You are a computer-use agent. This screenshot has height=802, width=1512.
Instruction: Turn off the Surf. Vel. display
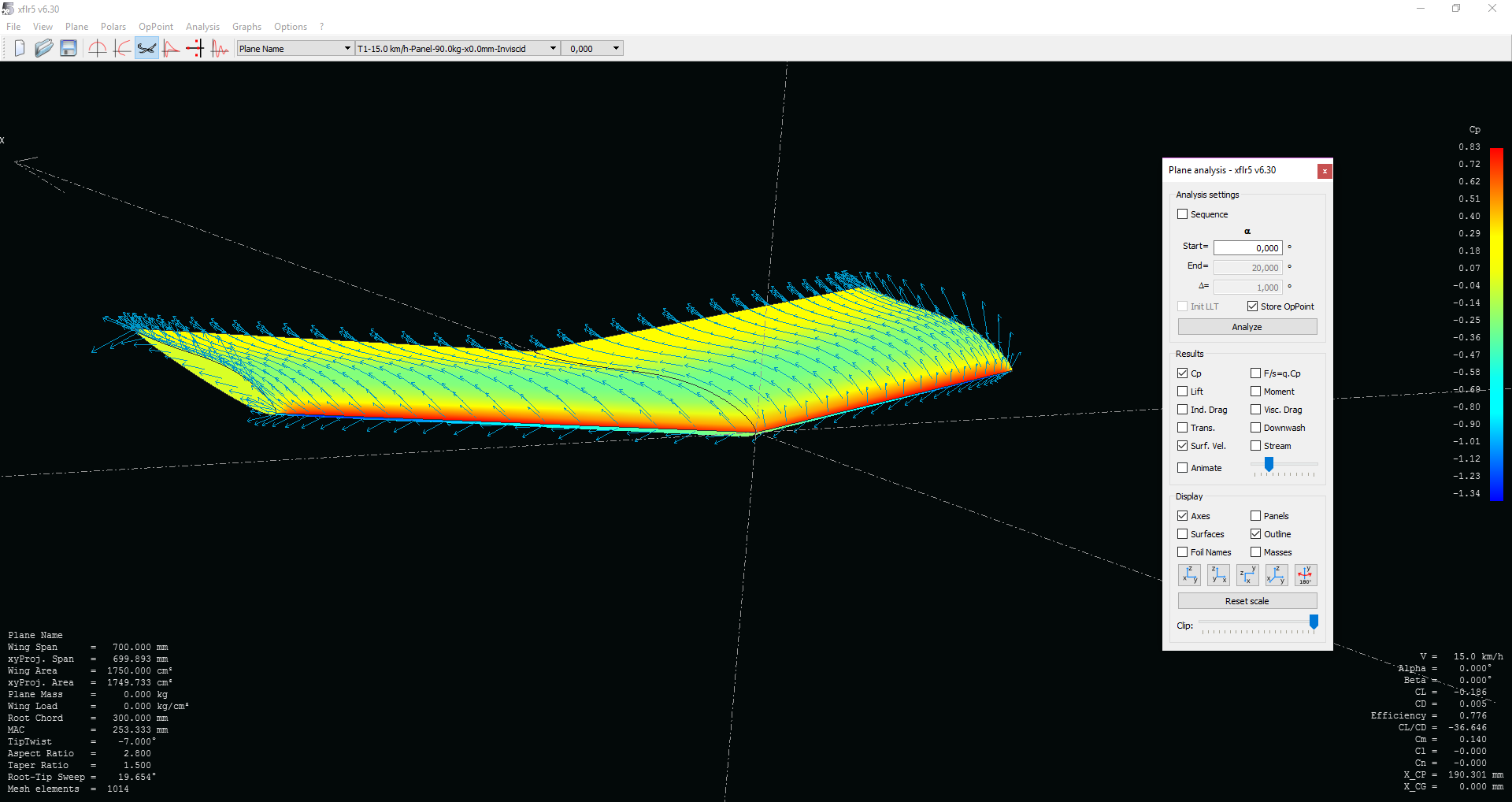(1182, 446)
